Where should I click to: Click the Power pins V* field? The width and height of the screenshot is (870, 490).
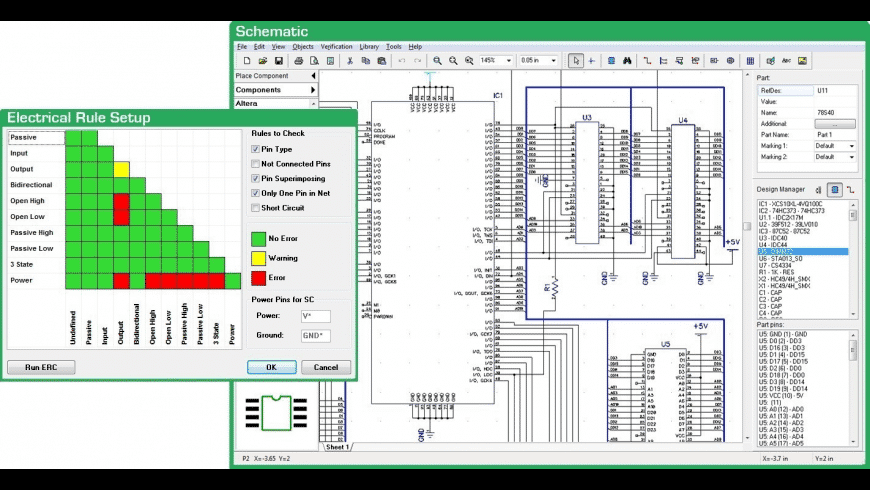[316, 316]
